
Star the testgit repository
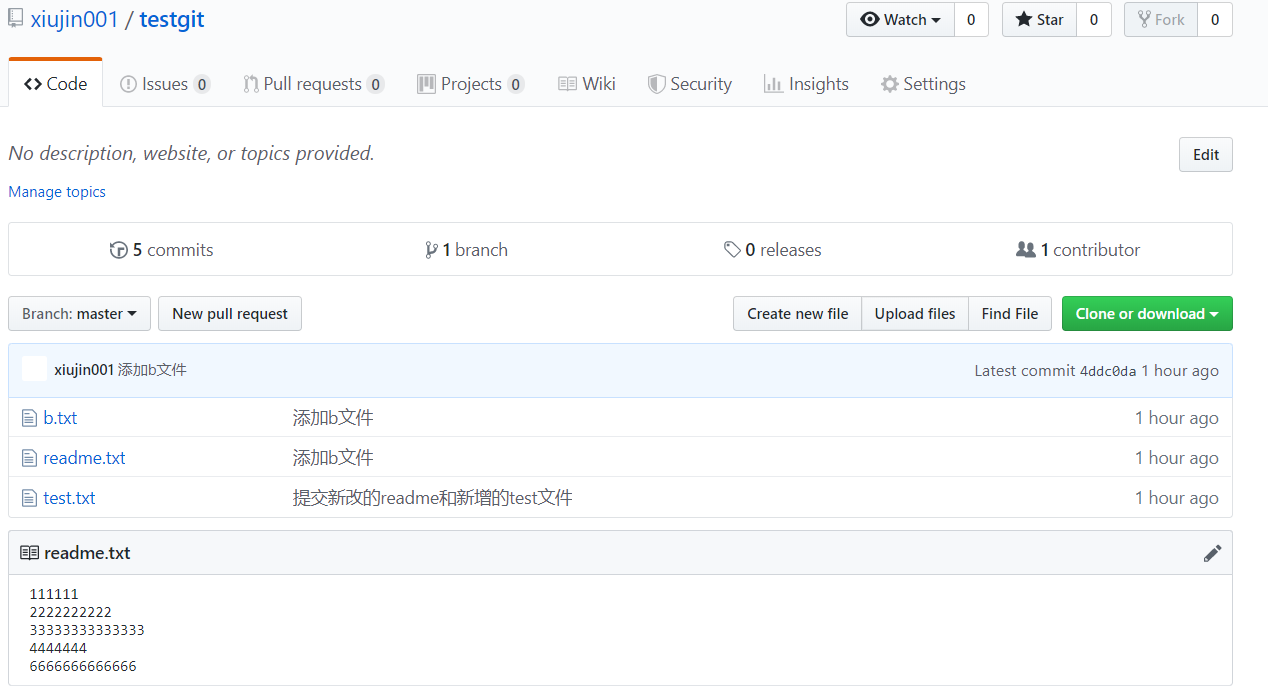tap(1039, 20)
